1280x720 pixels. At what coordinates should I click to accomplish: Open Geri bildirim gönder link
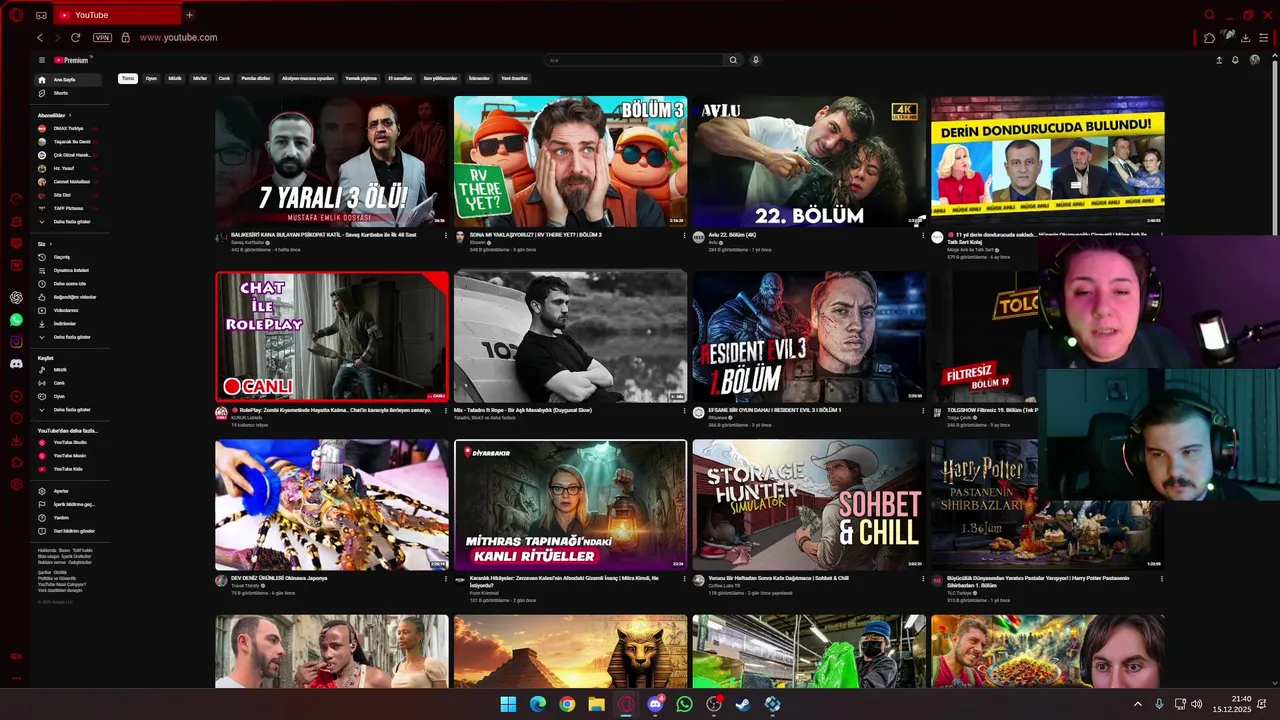[x=70, y=531]
